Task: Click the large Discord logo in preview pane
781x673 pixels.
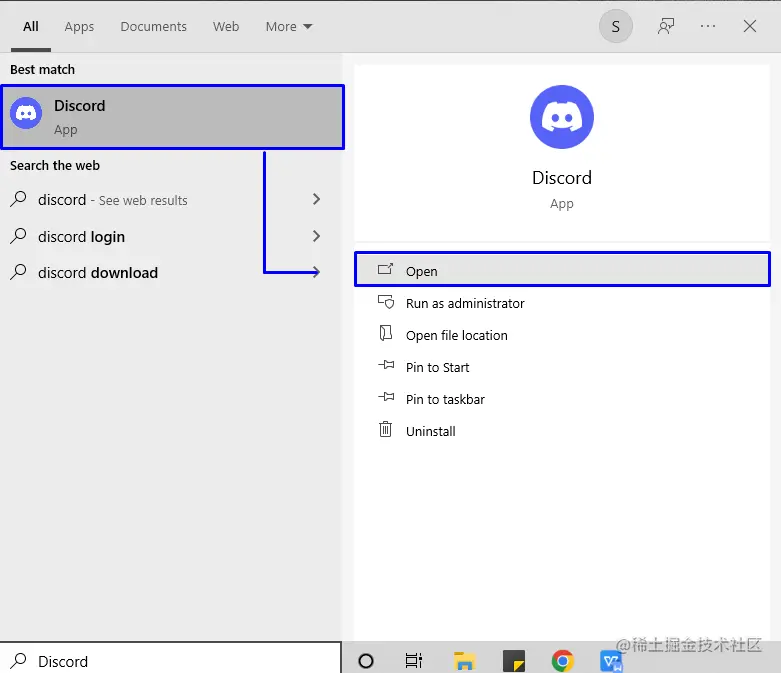Action: (x=562, y=117)
